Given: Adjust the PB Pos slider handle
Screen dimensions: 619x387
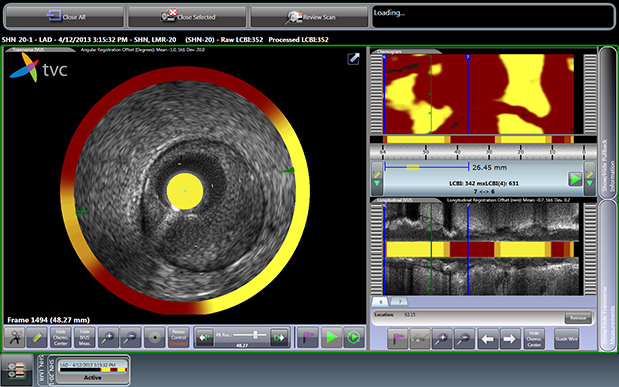Looking at the screenshot, I should (255, 335).
